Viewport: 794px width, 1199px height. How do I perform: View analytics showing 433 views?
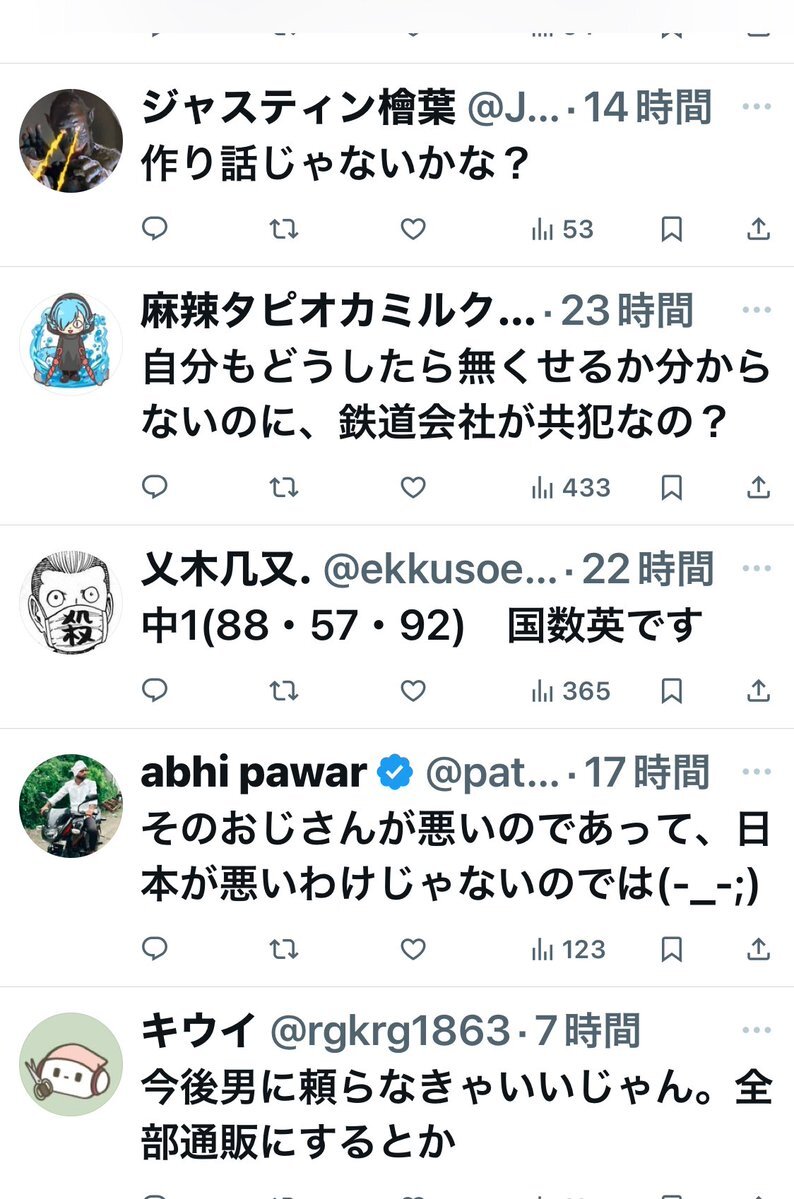click(570, 488)
